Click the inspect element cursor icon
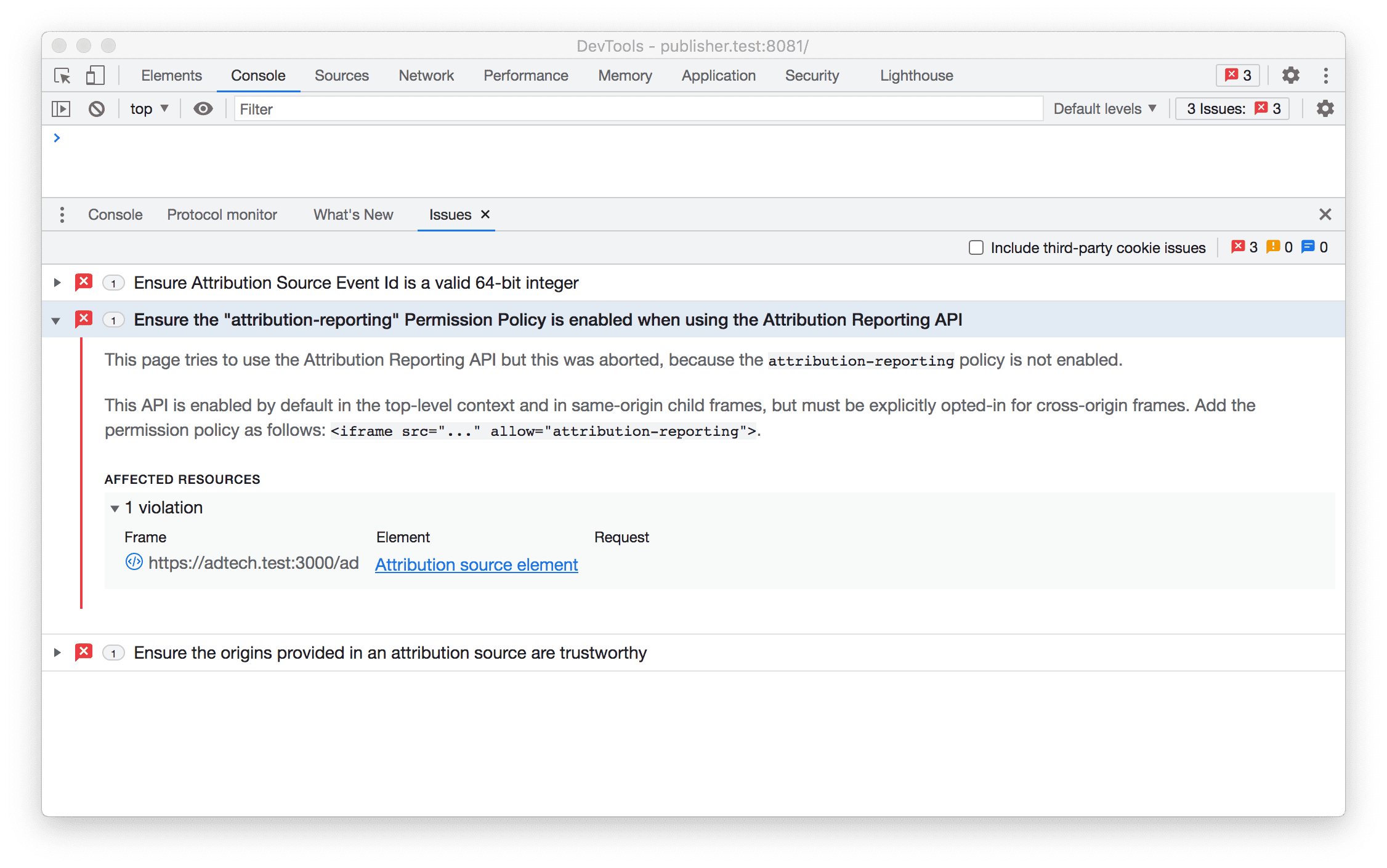The image size is (1387, 868). 62,75
